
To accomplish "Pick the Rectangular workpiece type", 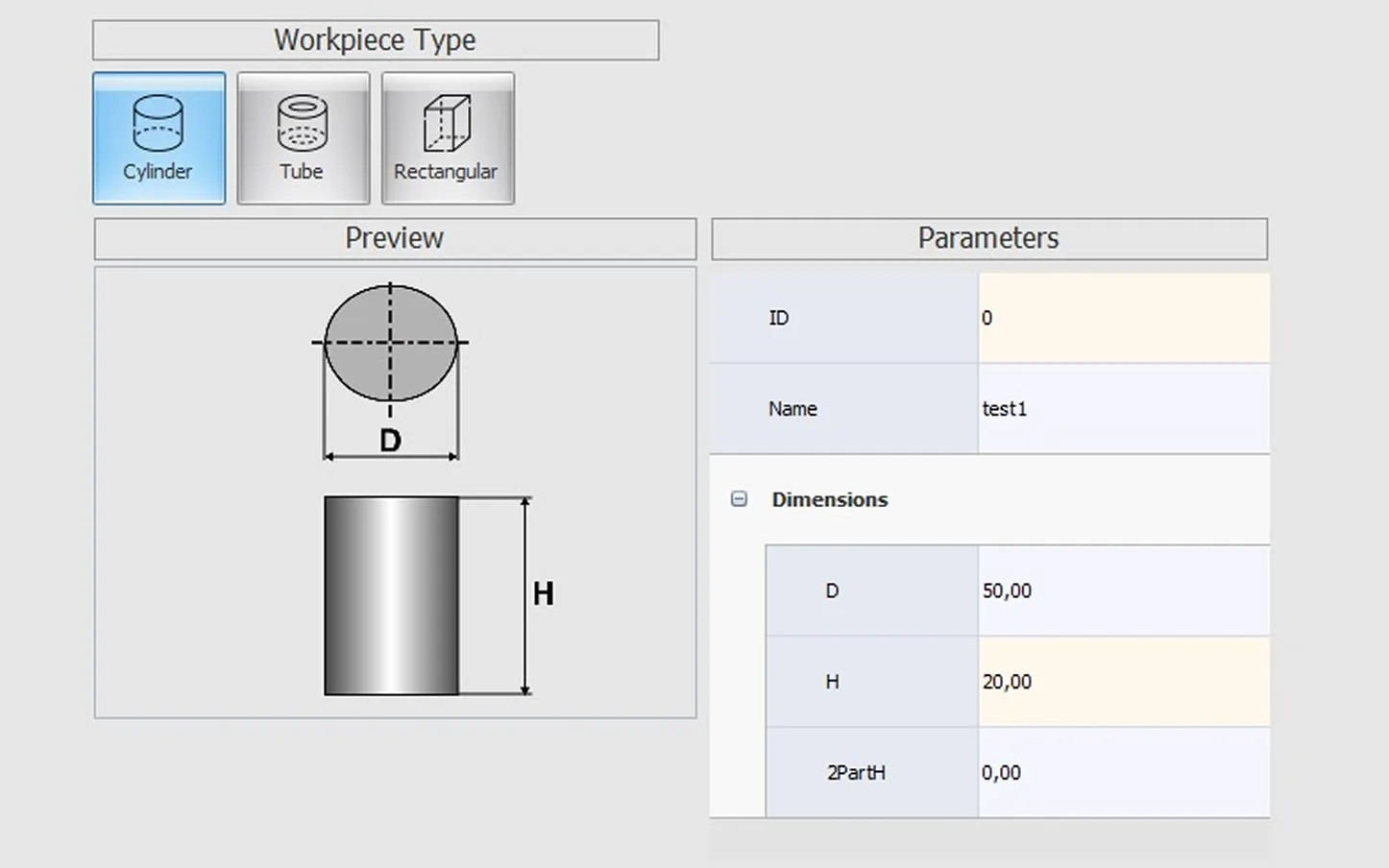I will (x=447, y=138).
